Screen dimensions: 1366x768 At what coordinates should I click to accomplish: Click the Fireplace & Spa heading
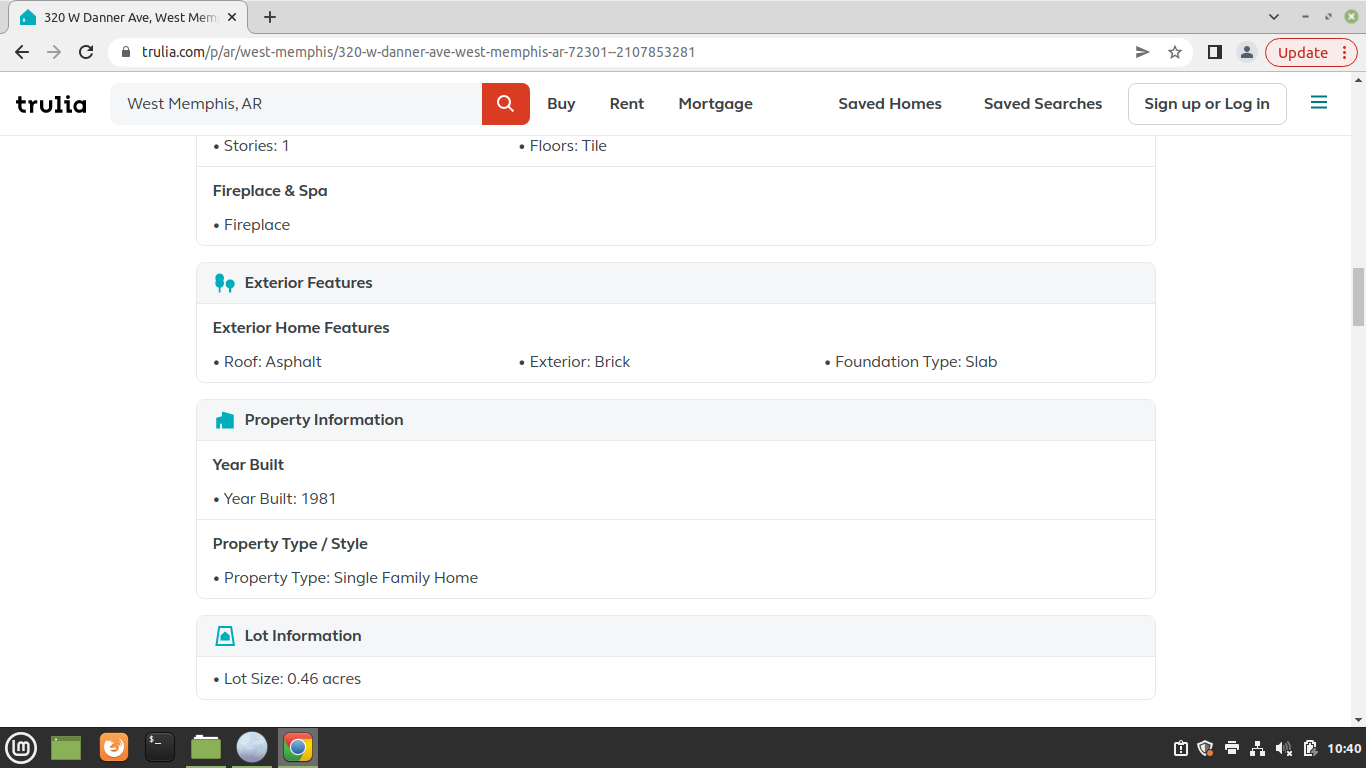270,191
